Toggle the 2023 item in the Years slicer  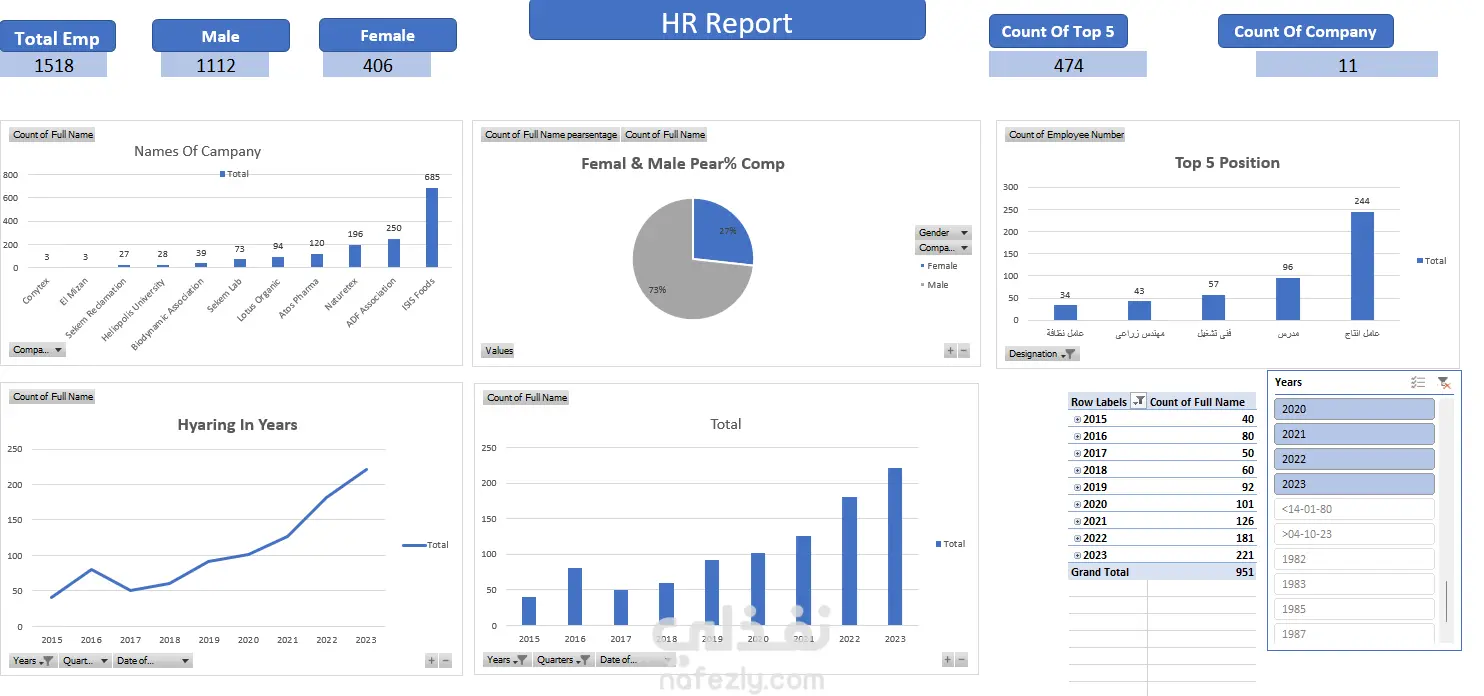point(1354,484)
